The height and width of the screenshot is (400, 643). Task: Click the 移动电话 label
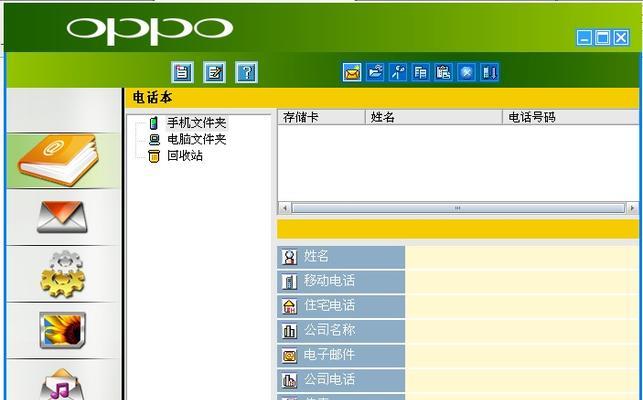[x=329, y=281]
